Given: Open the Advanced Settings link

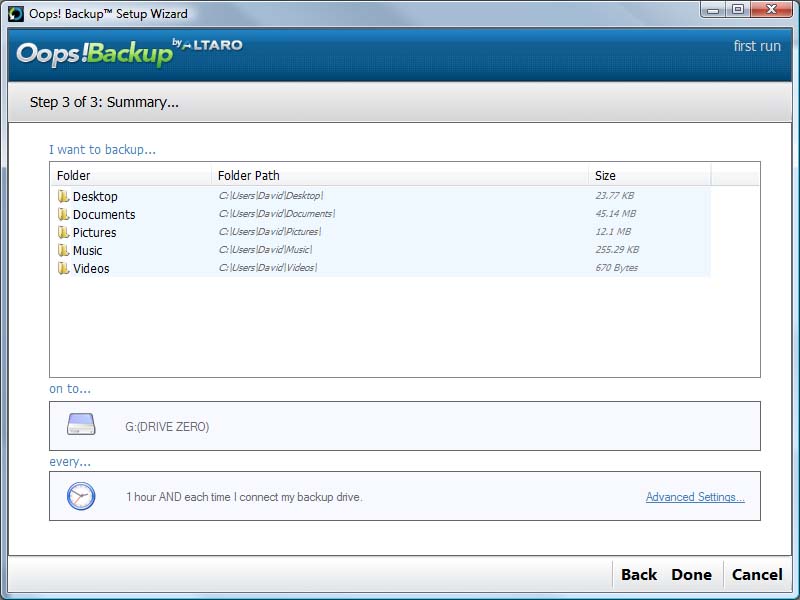Looking at the screenshot, I should (695, 497).
